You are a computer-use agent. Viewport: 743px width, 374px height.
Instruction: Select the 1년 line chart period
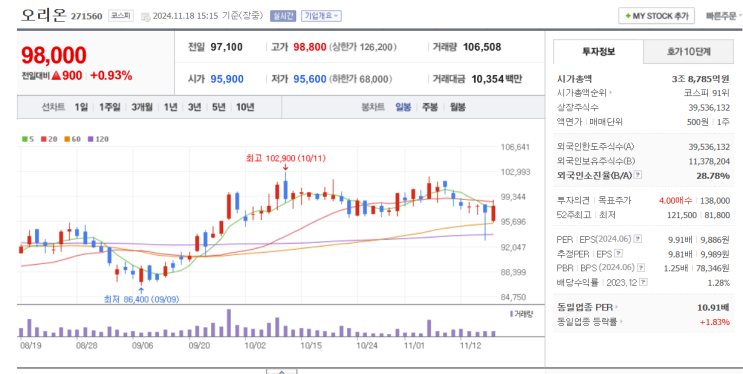pyautogui.click(x=170, y=107)
